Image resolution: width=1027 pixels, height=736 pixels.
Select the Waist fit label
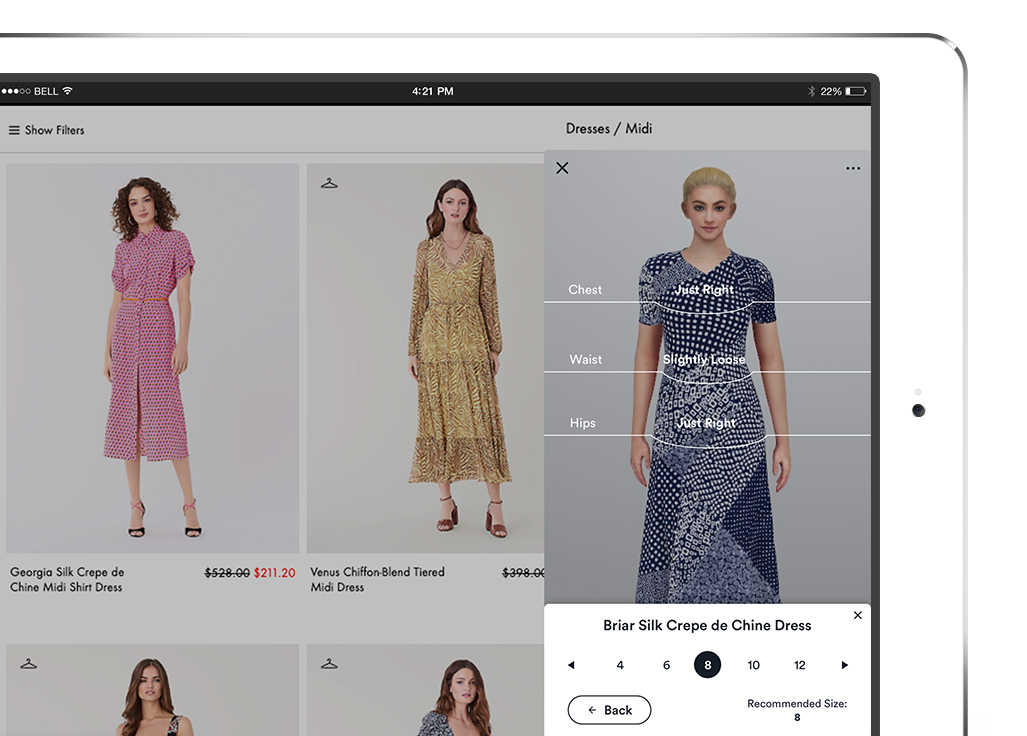(x=586, y=359)
